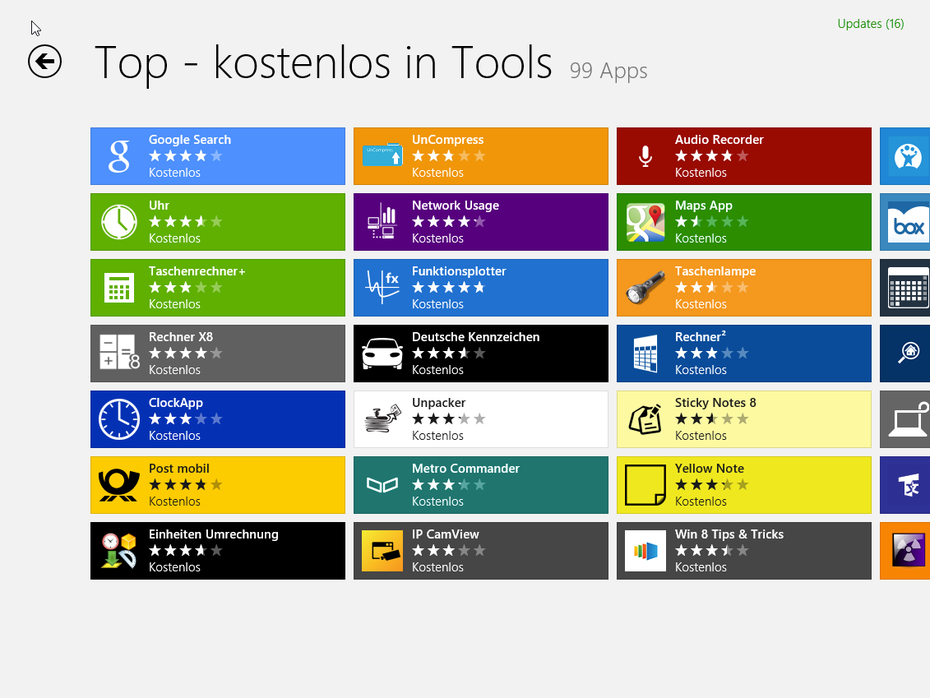Click the UnCompress folder icon
This screenshot has height=698, width=930.
tap(383, 156)
